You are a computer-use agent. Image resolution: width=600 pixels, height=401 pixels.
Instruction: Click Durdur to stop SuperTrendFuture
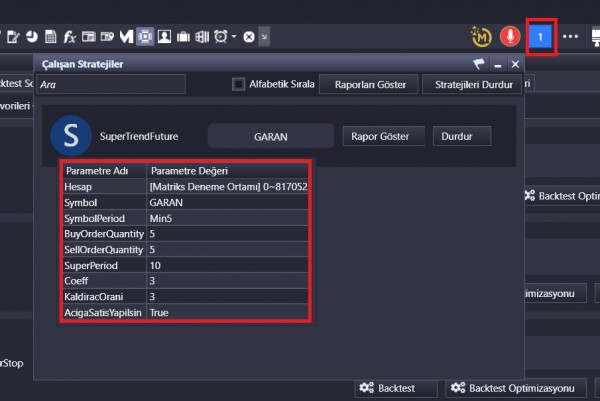(x=462, y=136)
